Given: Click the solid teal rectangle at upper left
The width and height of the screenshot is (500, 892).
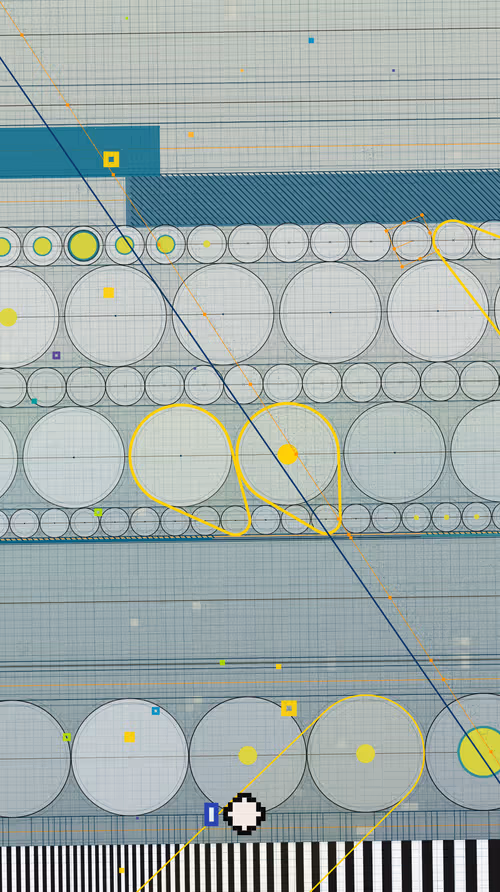Looking at the screenshot, I should tap(80, 151).
